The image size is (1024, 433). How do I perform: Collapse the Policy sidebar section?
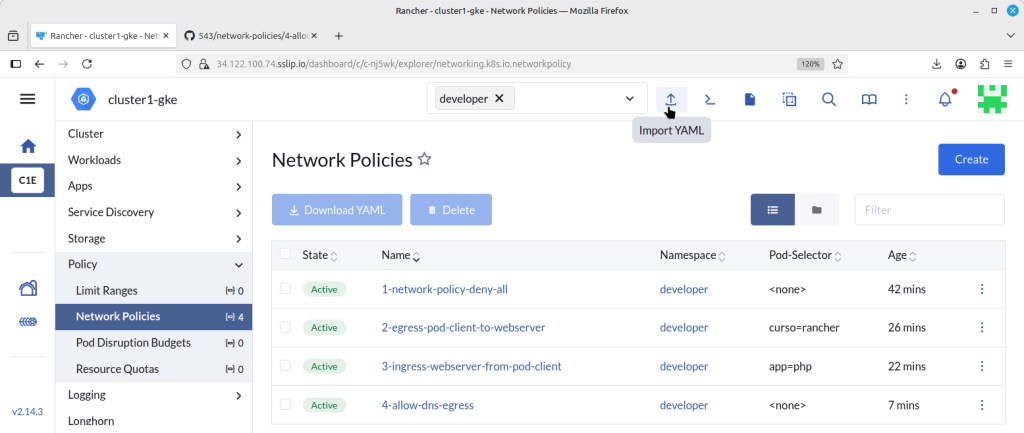point(155,265)
